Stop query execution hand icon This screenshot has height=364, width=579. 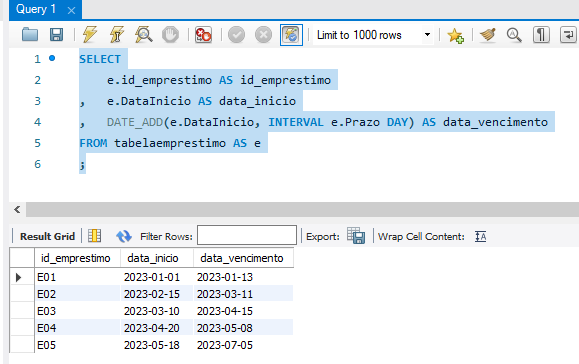170,35
